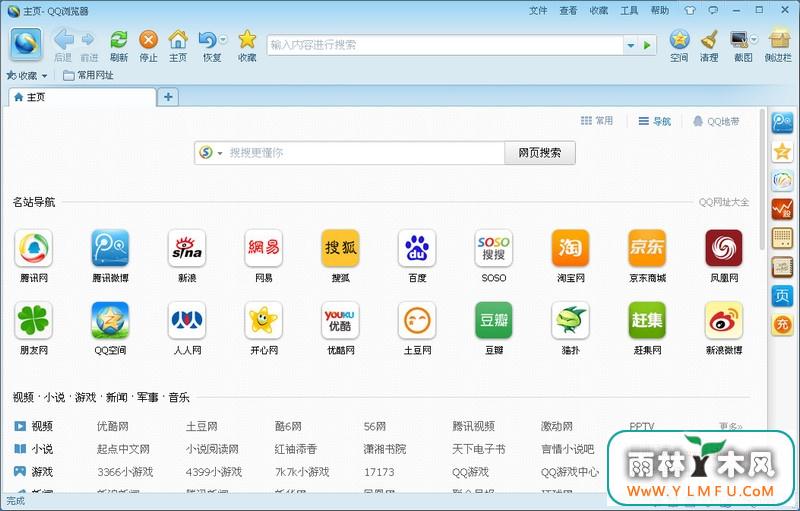Open the 豆瓣 icon
The width and height of the screenshot is (800, 511).
pos(493,321)
